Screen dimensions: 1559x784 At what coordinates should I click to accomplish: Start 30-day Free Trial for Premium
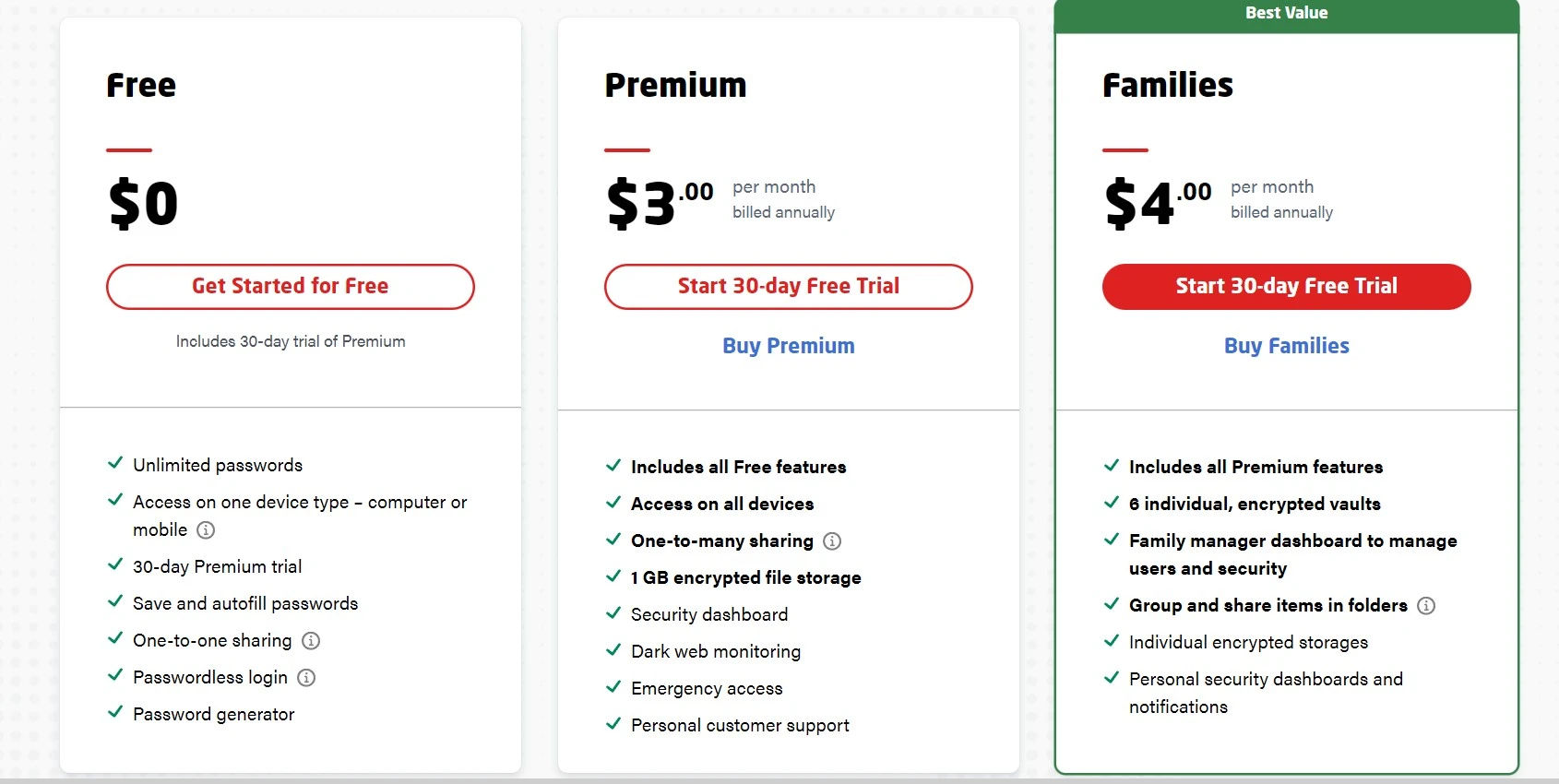click(789, 287)
